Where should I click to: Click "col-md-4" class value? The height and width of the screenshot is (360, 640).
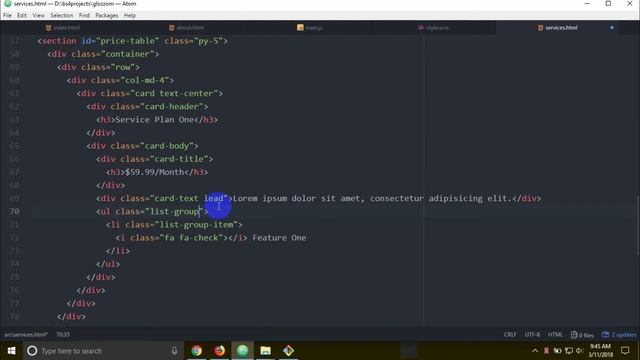coord(145,80)
